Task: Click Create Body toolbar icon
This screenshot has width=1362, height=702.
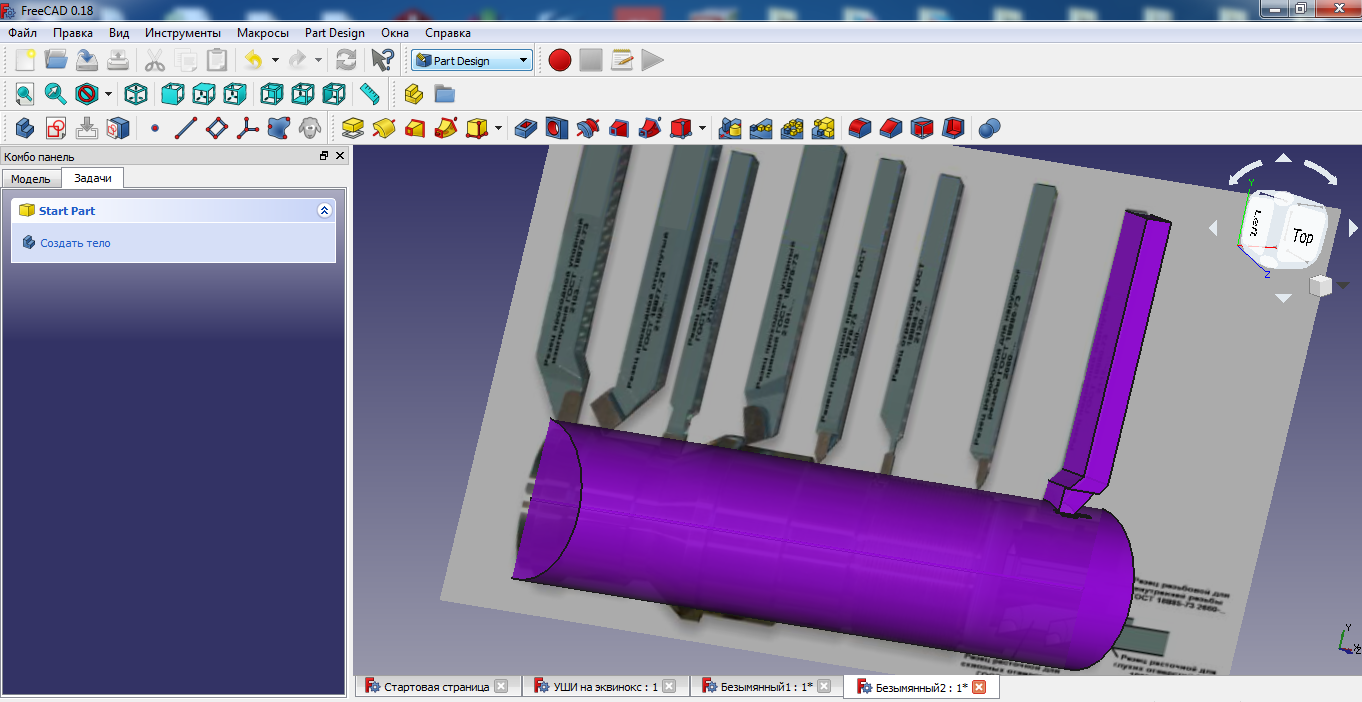Action: click(x=25, y=128)
